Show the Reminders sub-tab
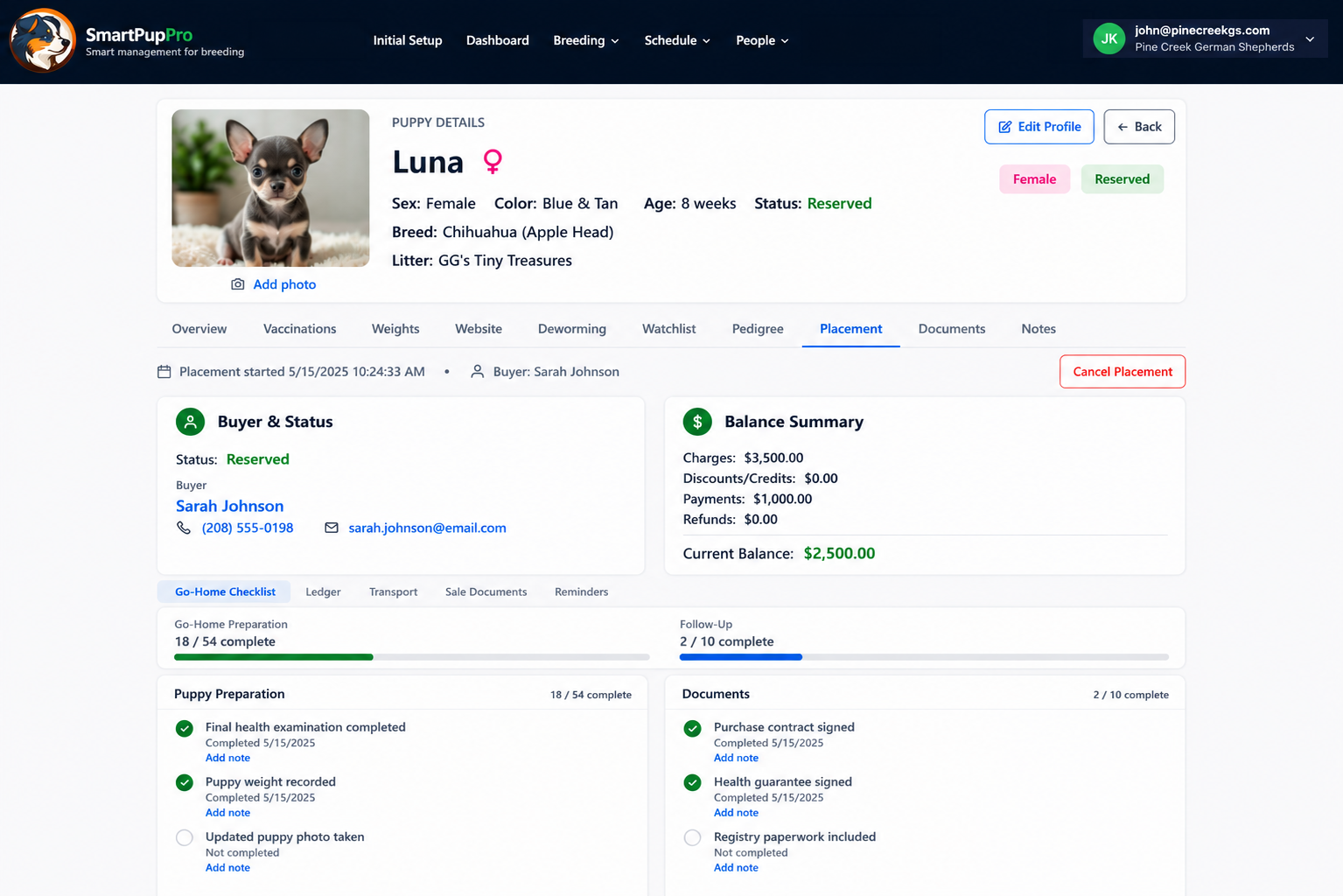1343x896 pixels. click(582, 592)
